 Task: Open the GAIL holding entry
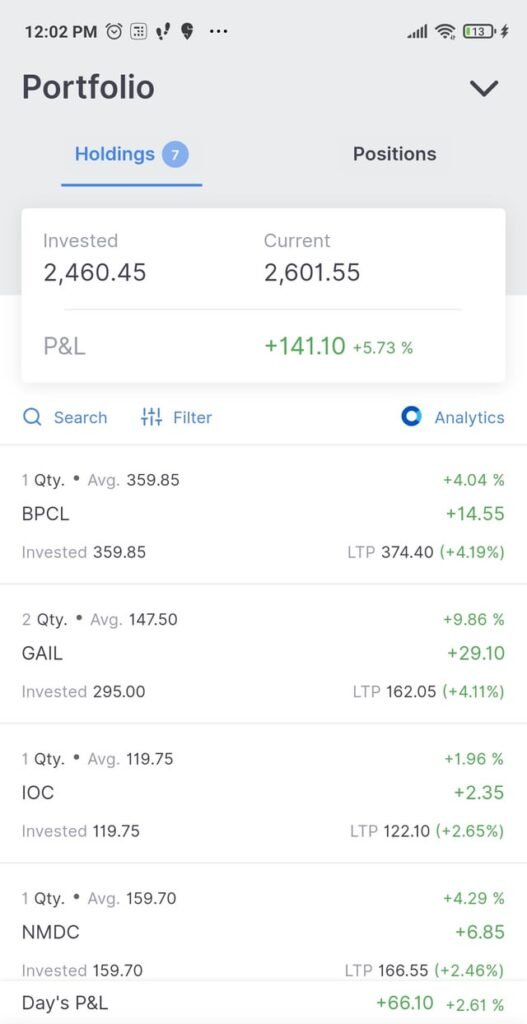click(263, 654)
